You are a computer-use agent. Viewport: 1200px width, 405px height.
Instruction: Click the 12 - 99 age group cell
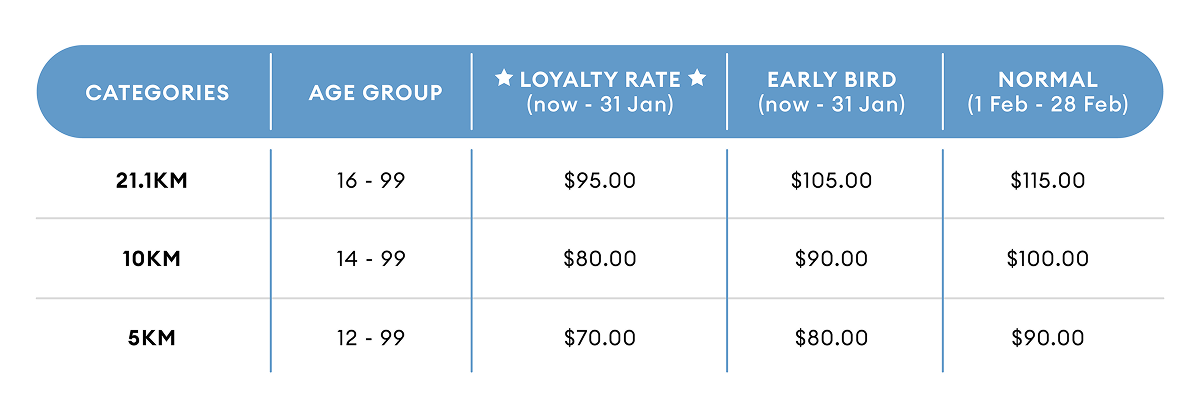coord(371,338)
